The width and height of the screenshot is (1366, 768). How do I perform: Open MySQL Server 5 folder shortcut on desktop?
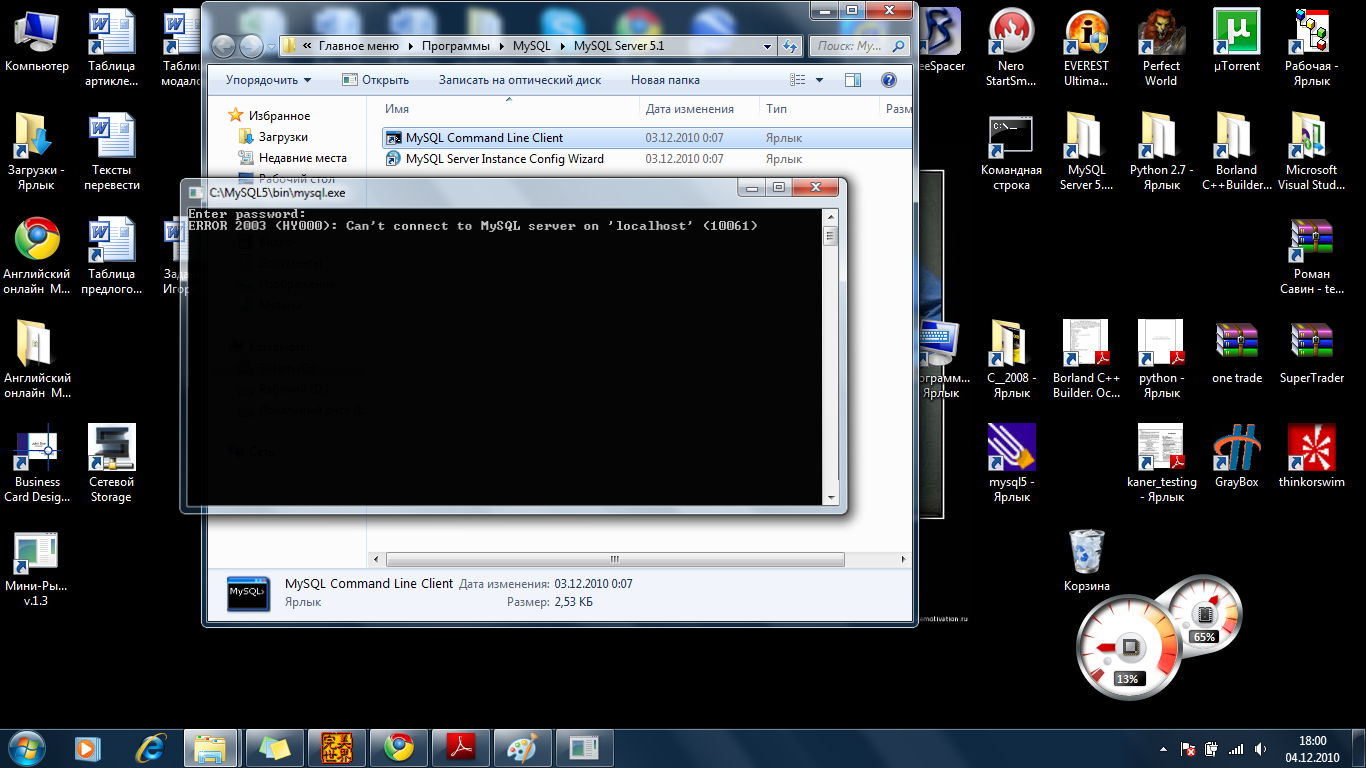coord(1086,151)
